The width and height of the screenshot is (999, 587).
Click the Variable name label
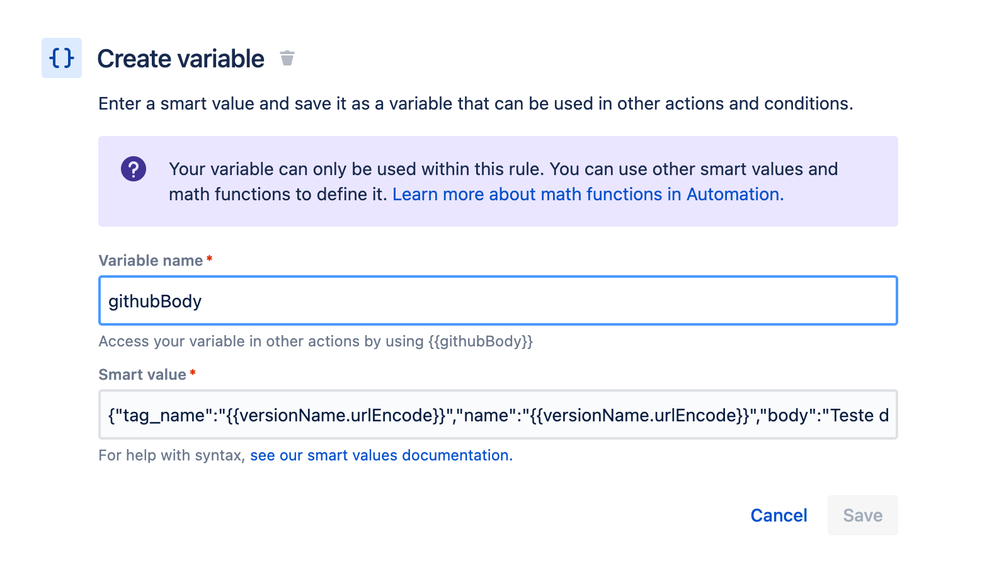coord(150,261)
